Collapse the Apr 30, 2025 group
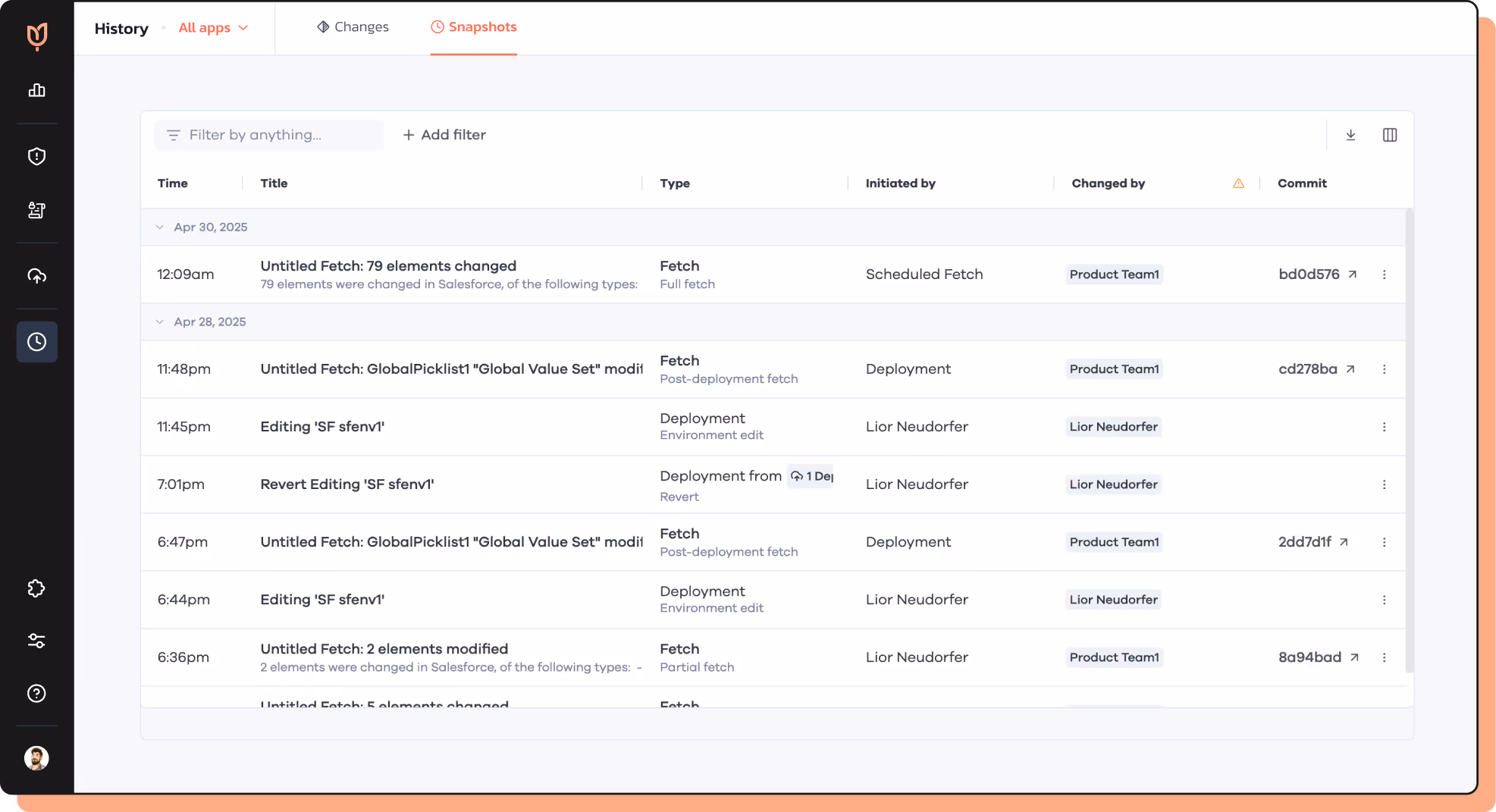Viewport: 1496px width, 812px height. (x=159, y=227)
